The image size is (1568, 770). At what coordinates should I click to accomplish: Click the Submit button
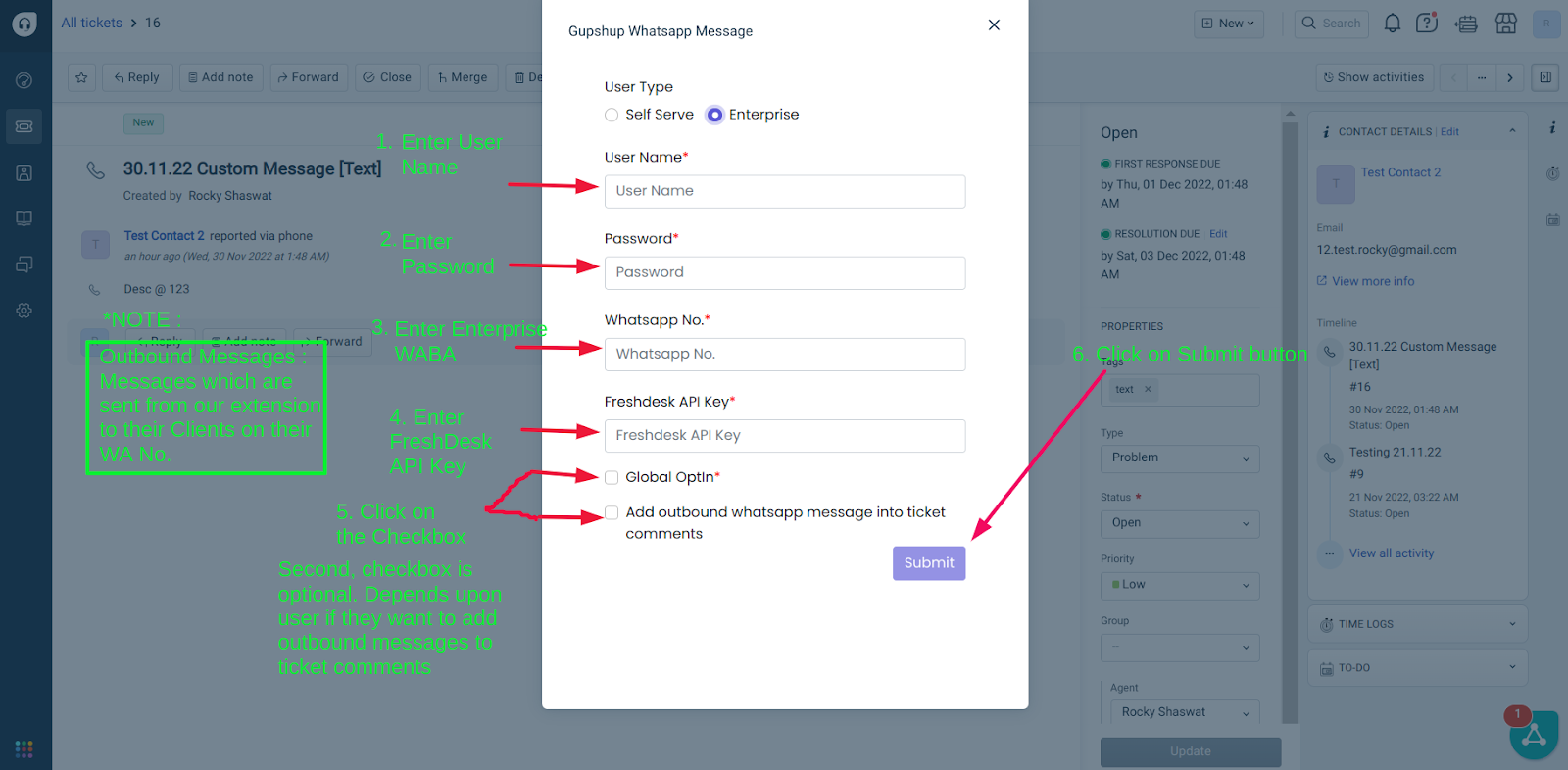(x=928, y=562)
